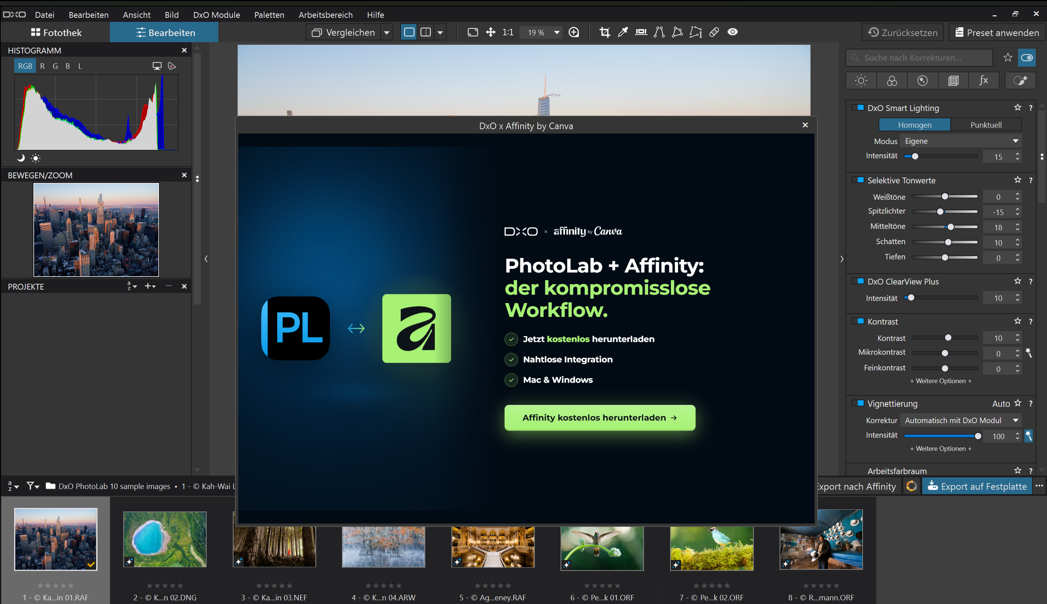This screenshot has height=604, width=1047.
Task: Click the Vergleichen button
Action: pyautogui.click(x=343, y=32)
